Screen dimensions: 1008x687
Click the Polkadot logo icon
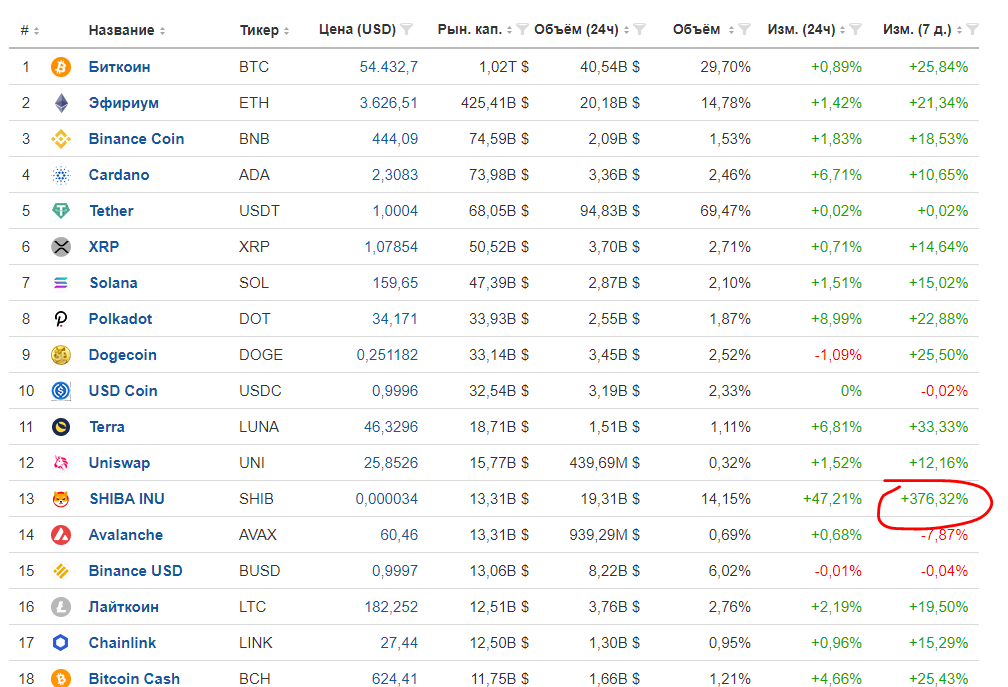(x=61, y=319)
